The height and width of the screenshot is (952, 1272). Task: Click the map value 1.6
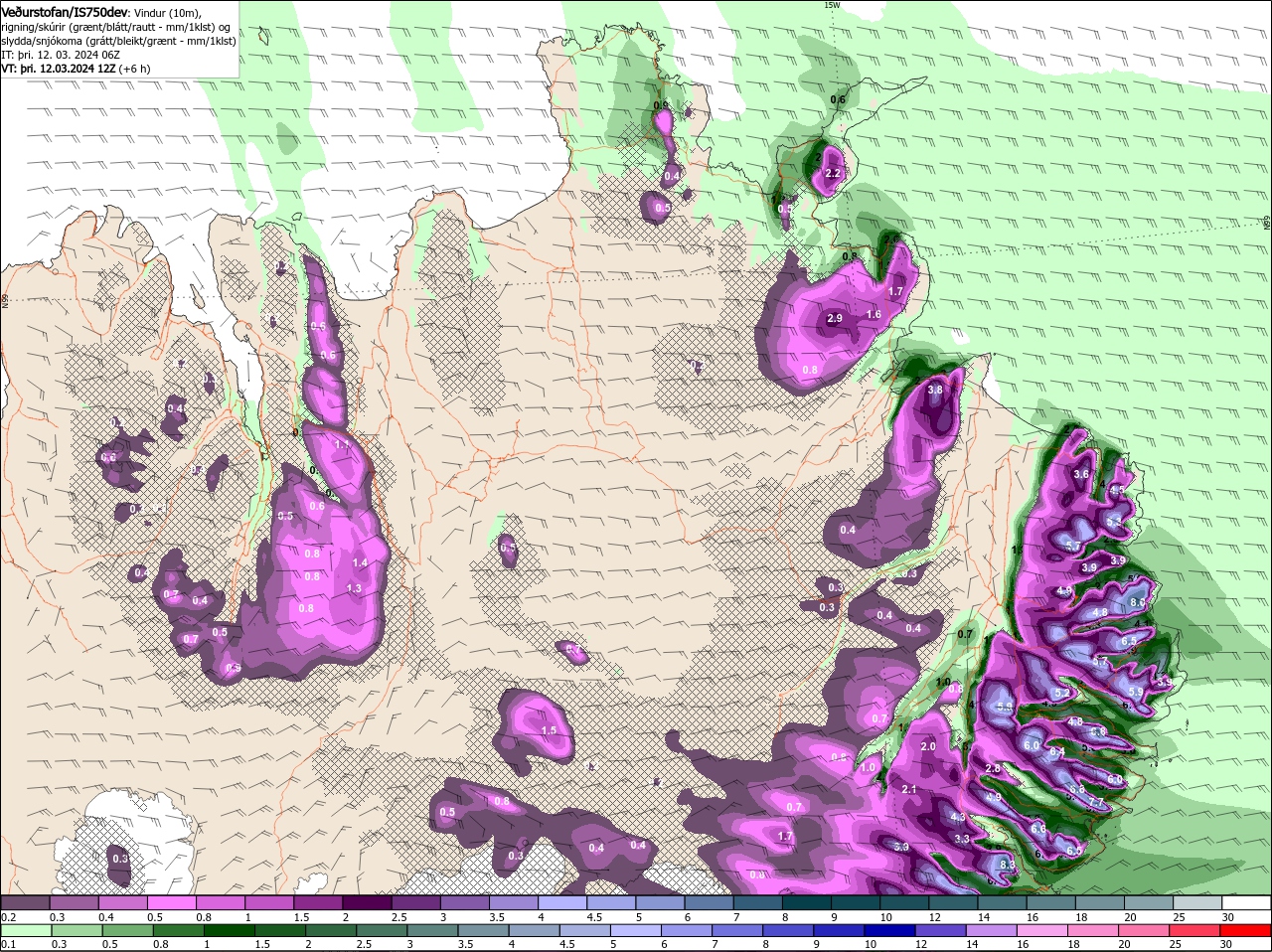874,314
